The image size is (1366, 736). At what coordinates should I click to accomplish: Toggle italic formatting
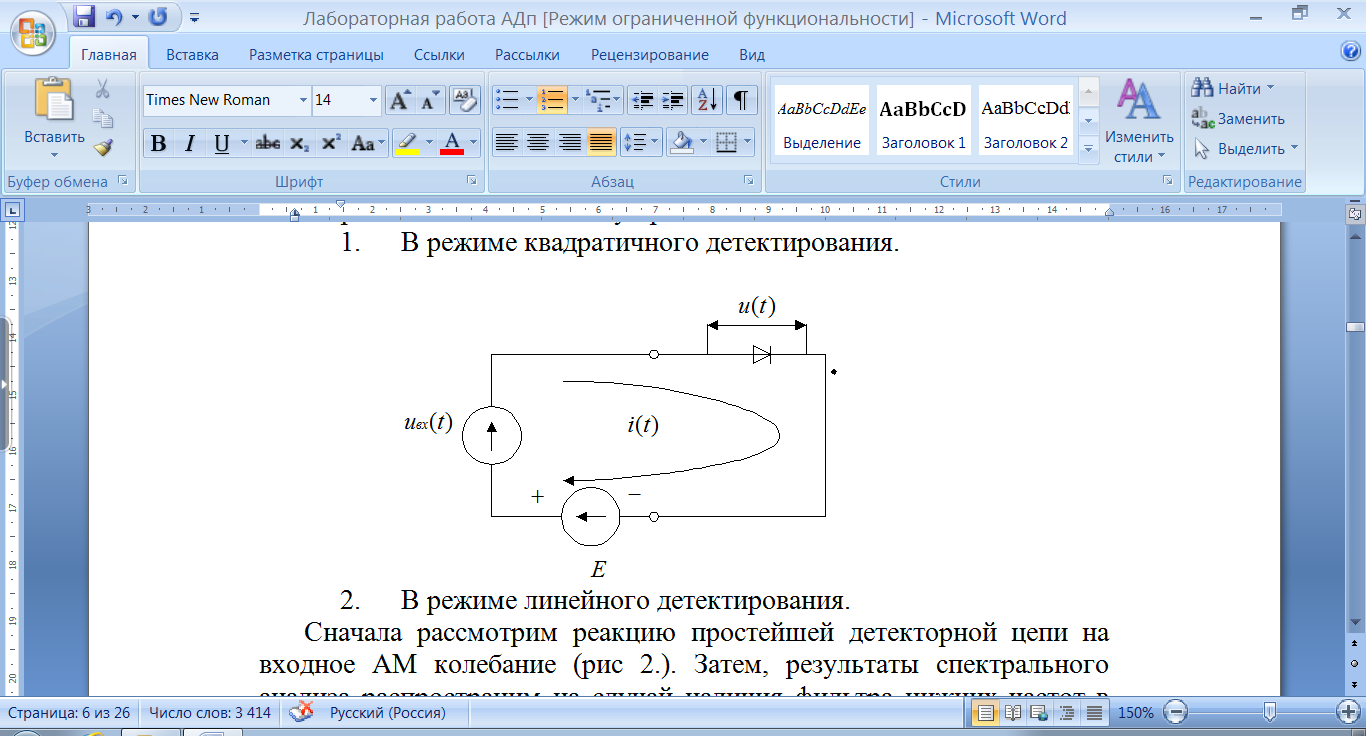[189, 143]
